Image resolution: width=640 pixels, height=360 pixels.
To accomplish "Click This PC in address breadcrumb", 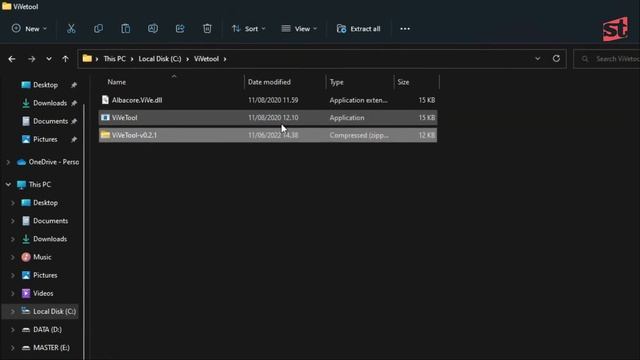I will [x=114, y=59].
